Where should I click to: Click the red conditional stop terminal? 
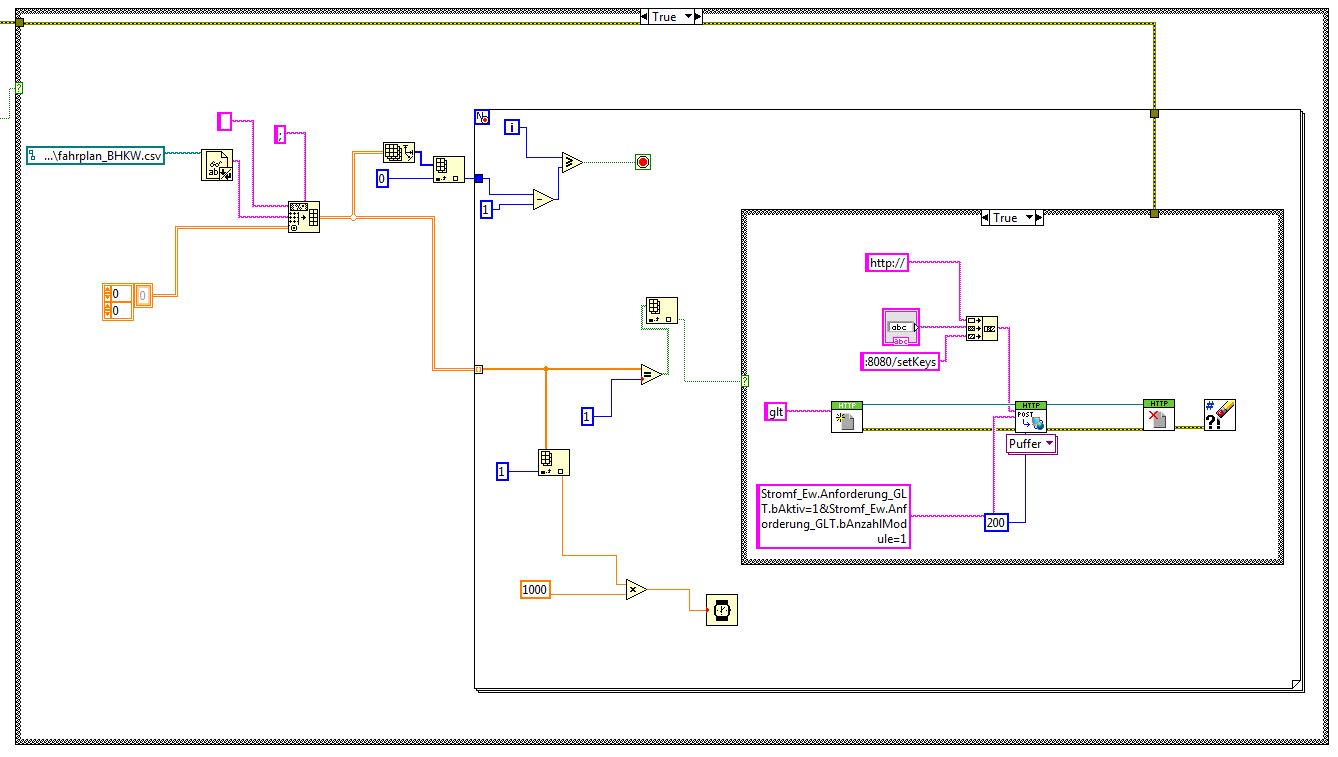pyautogui.click(x=643, y=162)
